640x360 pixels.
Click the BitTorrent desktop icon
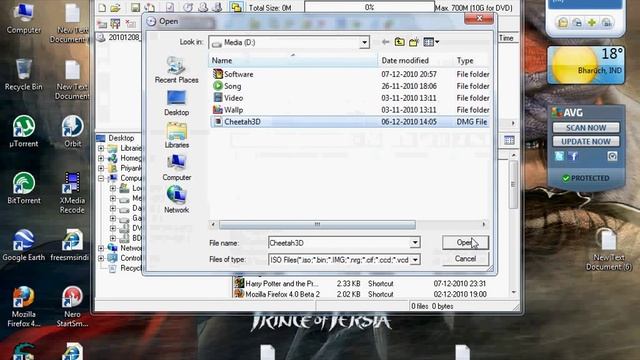(24, 188)
